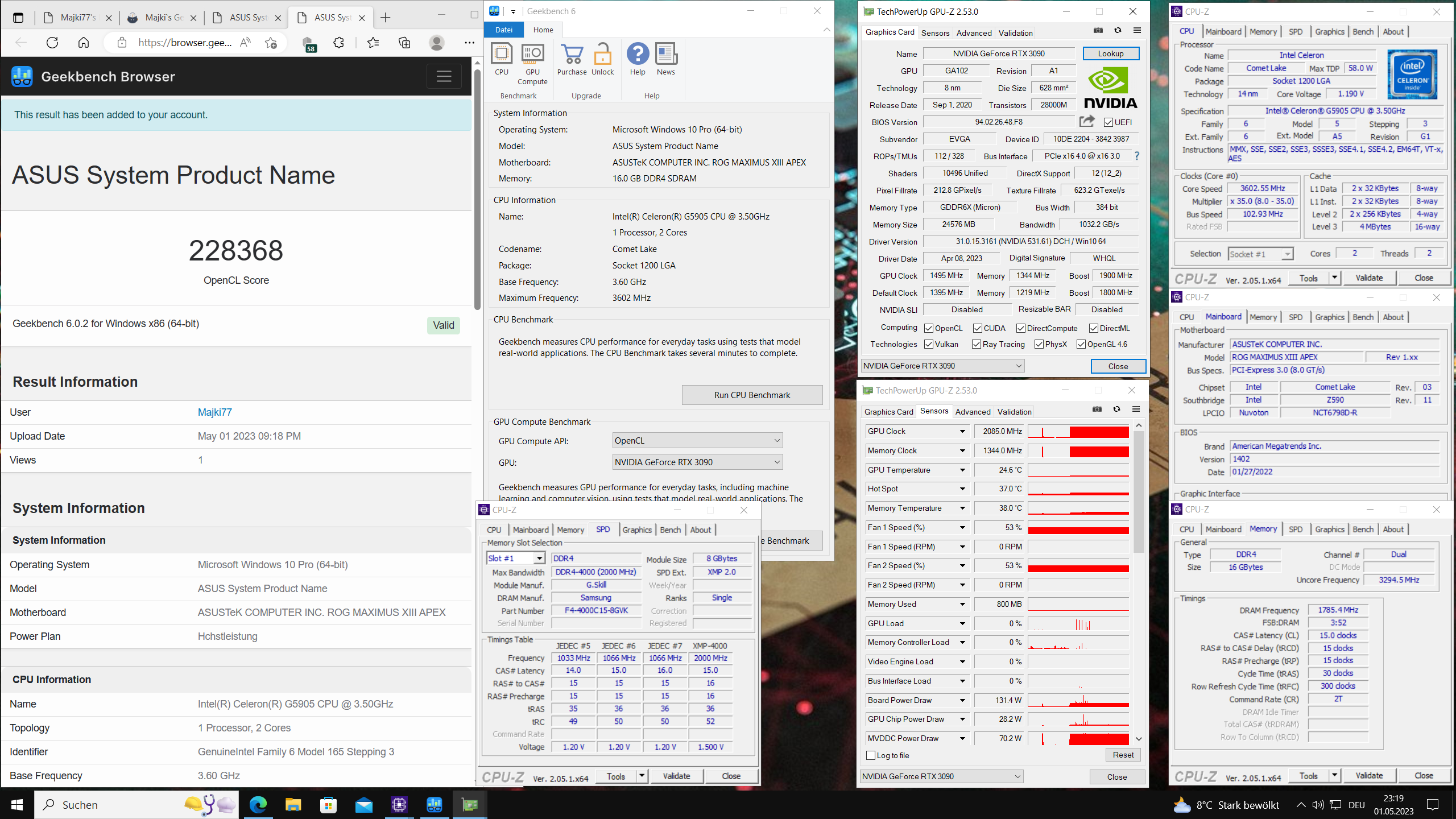1456x819 pixels.
Task: Open GPU selector dropdown in GPU-Z Sensors window
Action: click(941, 776)
